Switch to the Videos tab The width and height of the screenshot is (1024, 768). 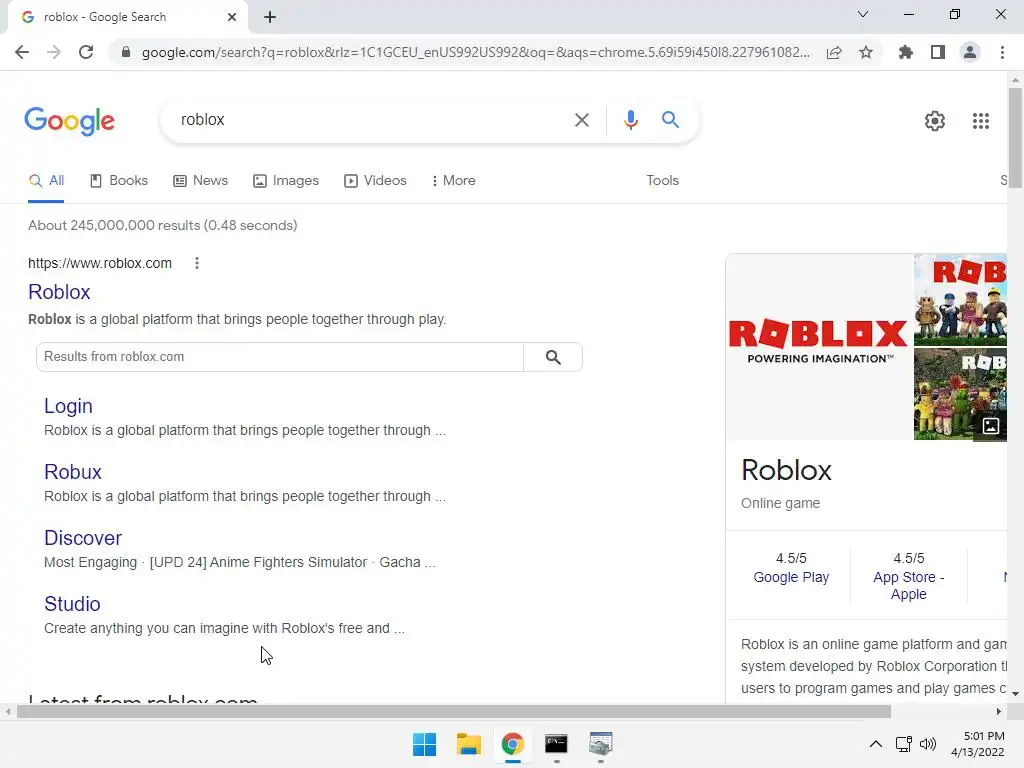[376, 181]
